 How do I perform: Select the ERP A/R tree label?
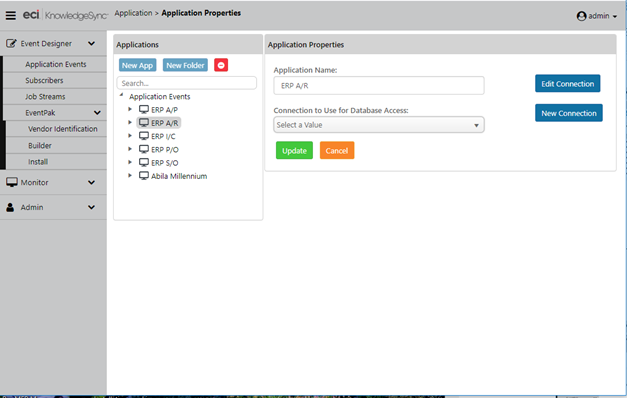click(x=164, y=123)
